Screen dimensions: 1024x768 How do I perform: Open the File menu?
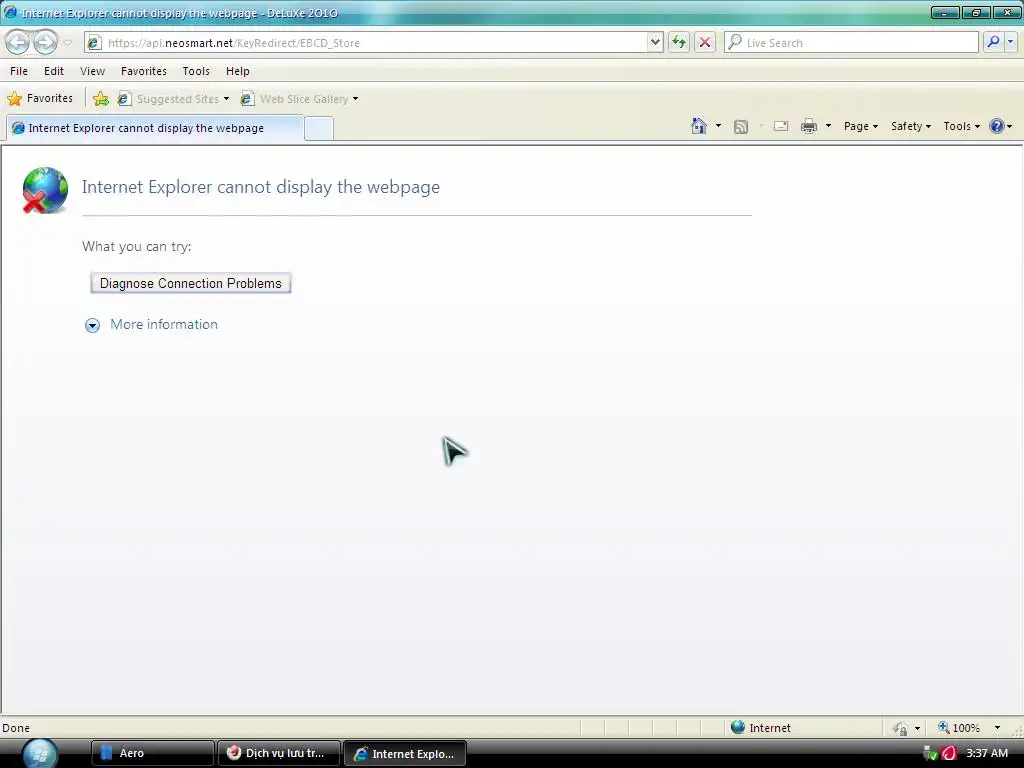click(x=19, y=71)
